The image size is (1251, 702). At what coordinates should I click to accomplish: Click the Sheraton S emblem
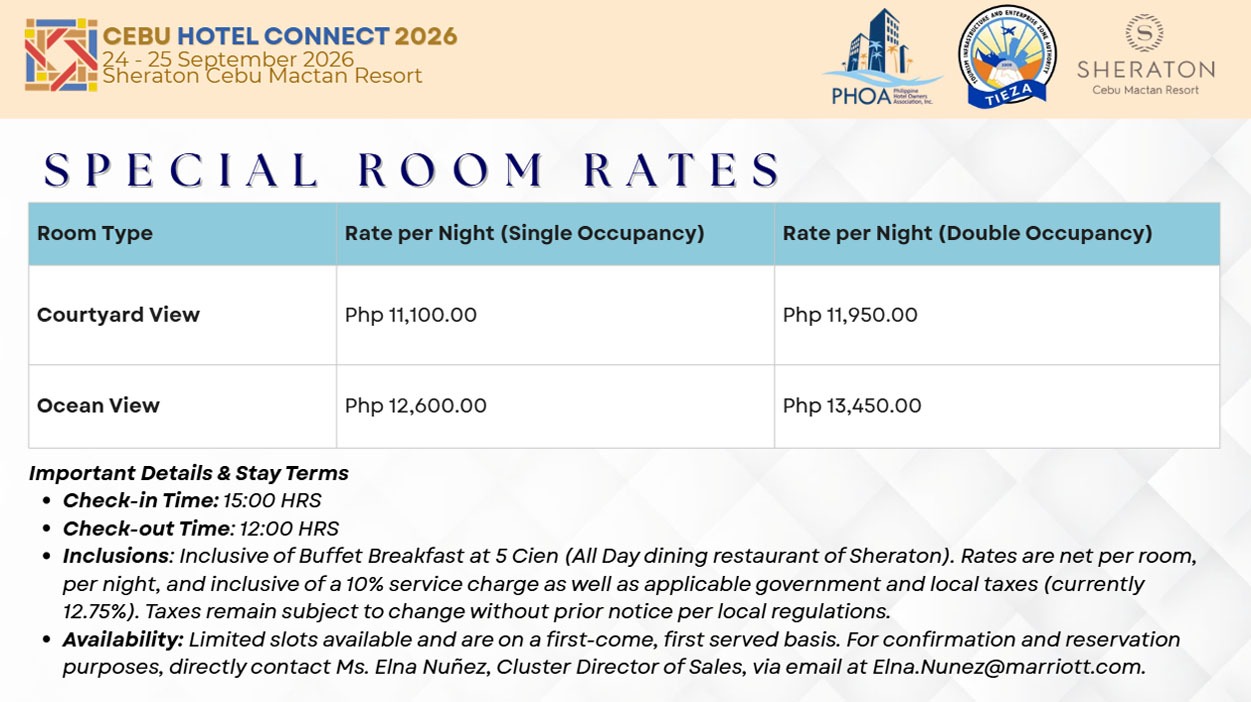[1145, 32]
